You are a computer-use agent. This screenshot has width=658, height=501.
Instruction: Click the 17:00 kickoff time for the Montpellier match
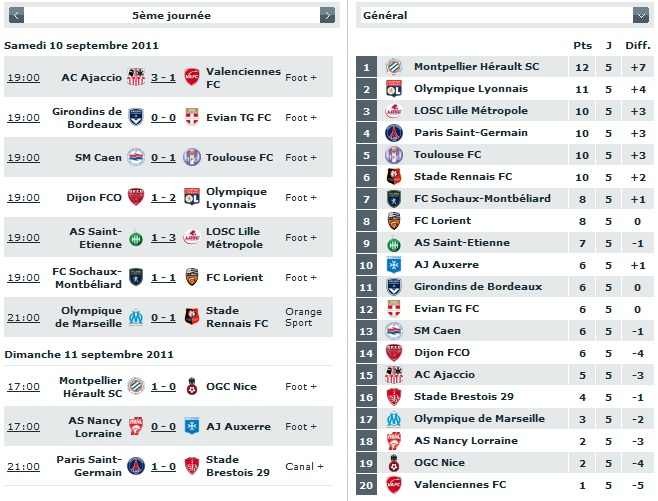(24, 386)
